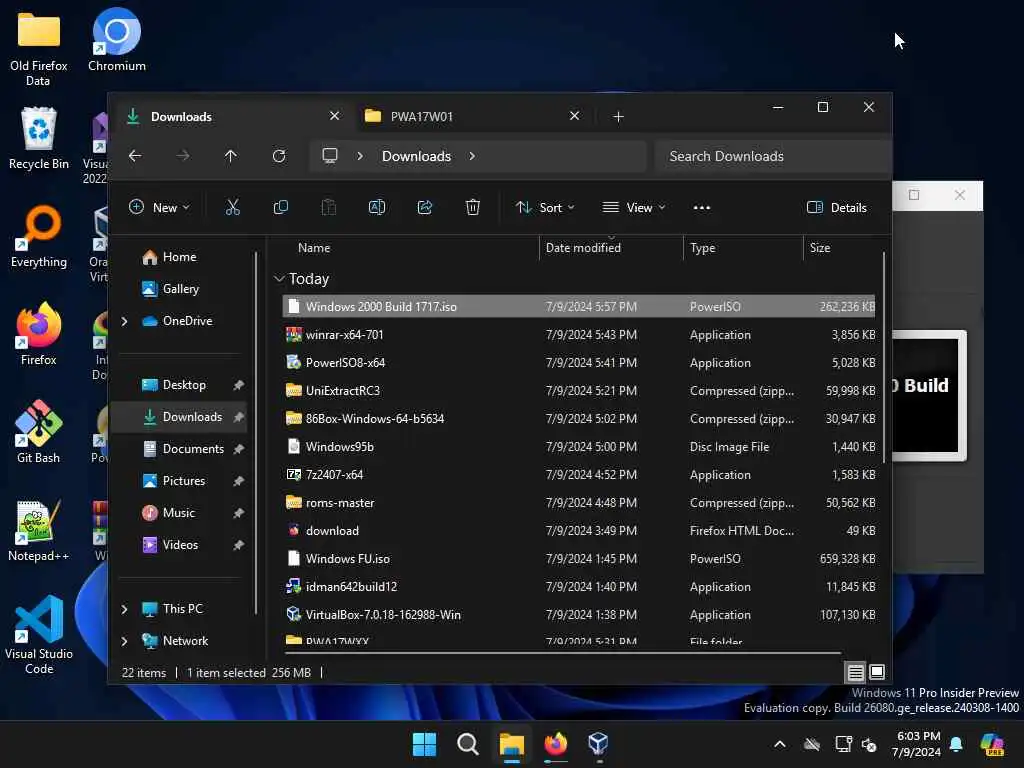The height and width of the screenshot is (768, 1024).
Task: Click VirtualBox icon in the taskbar
Action: point(598,744)
